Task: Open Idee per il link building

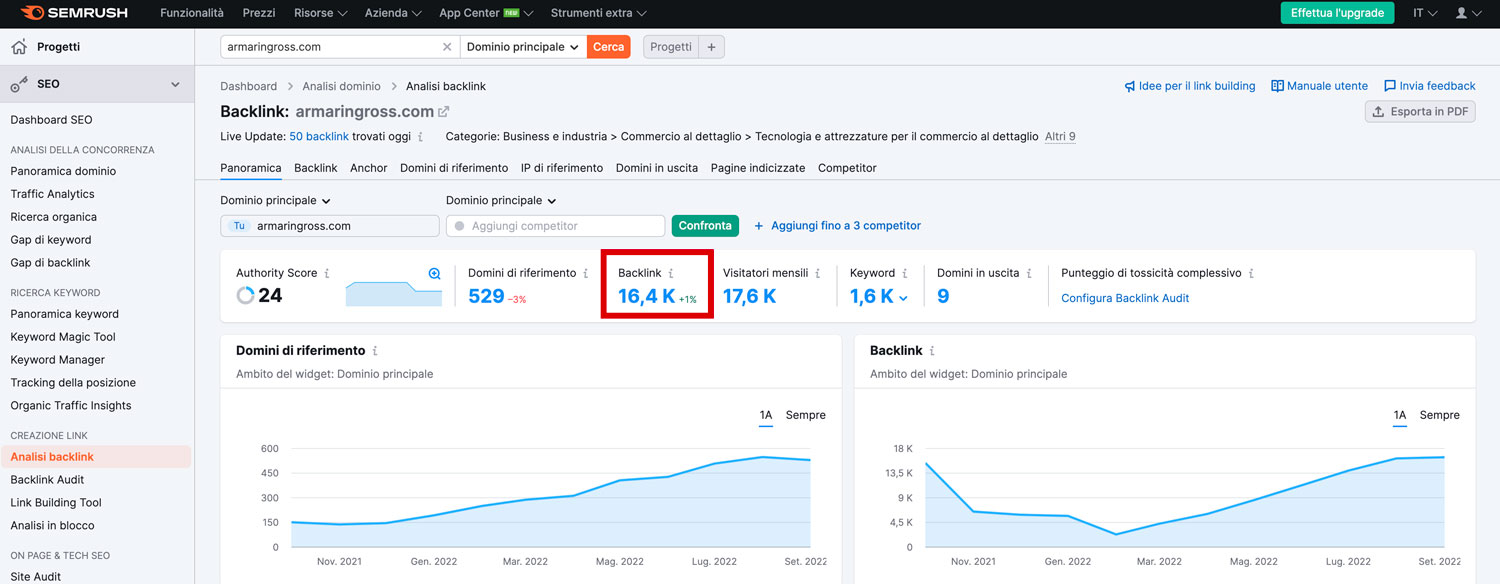Action: point(1190,86)
